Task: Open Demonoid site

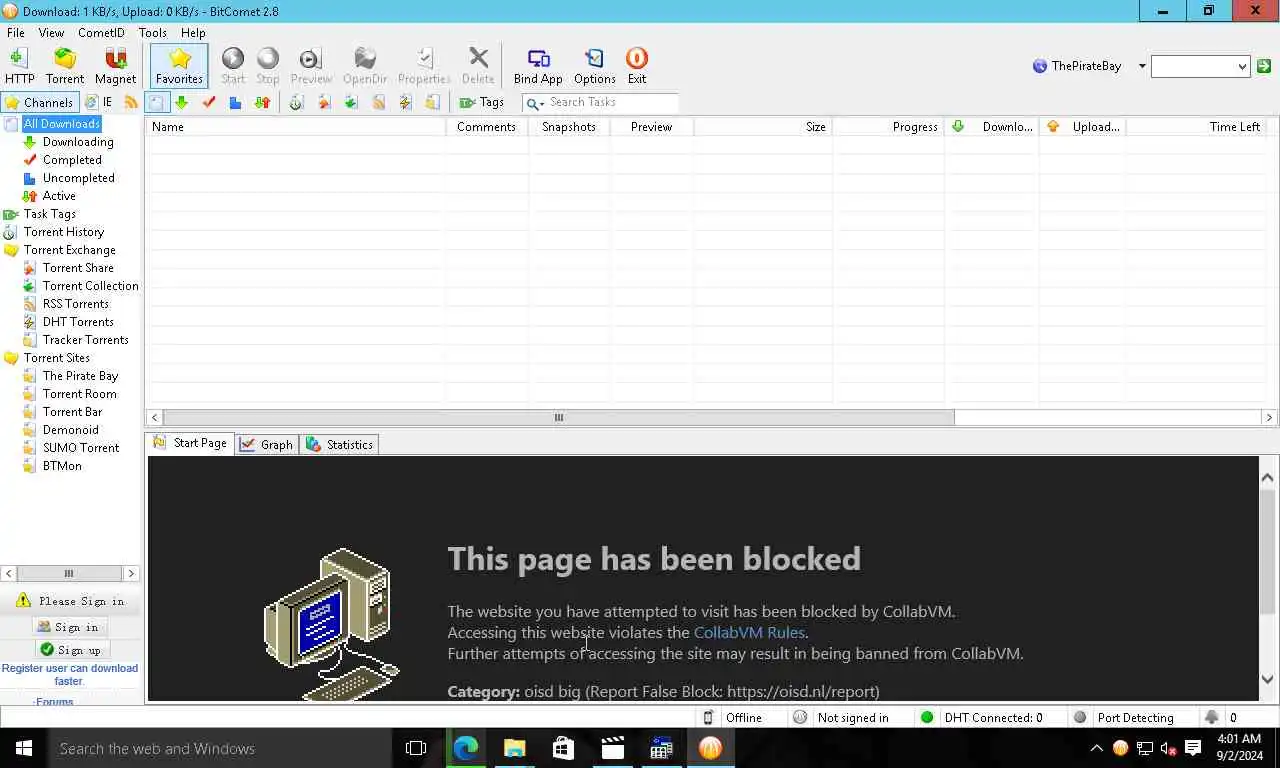Action: (71, 430)
